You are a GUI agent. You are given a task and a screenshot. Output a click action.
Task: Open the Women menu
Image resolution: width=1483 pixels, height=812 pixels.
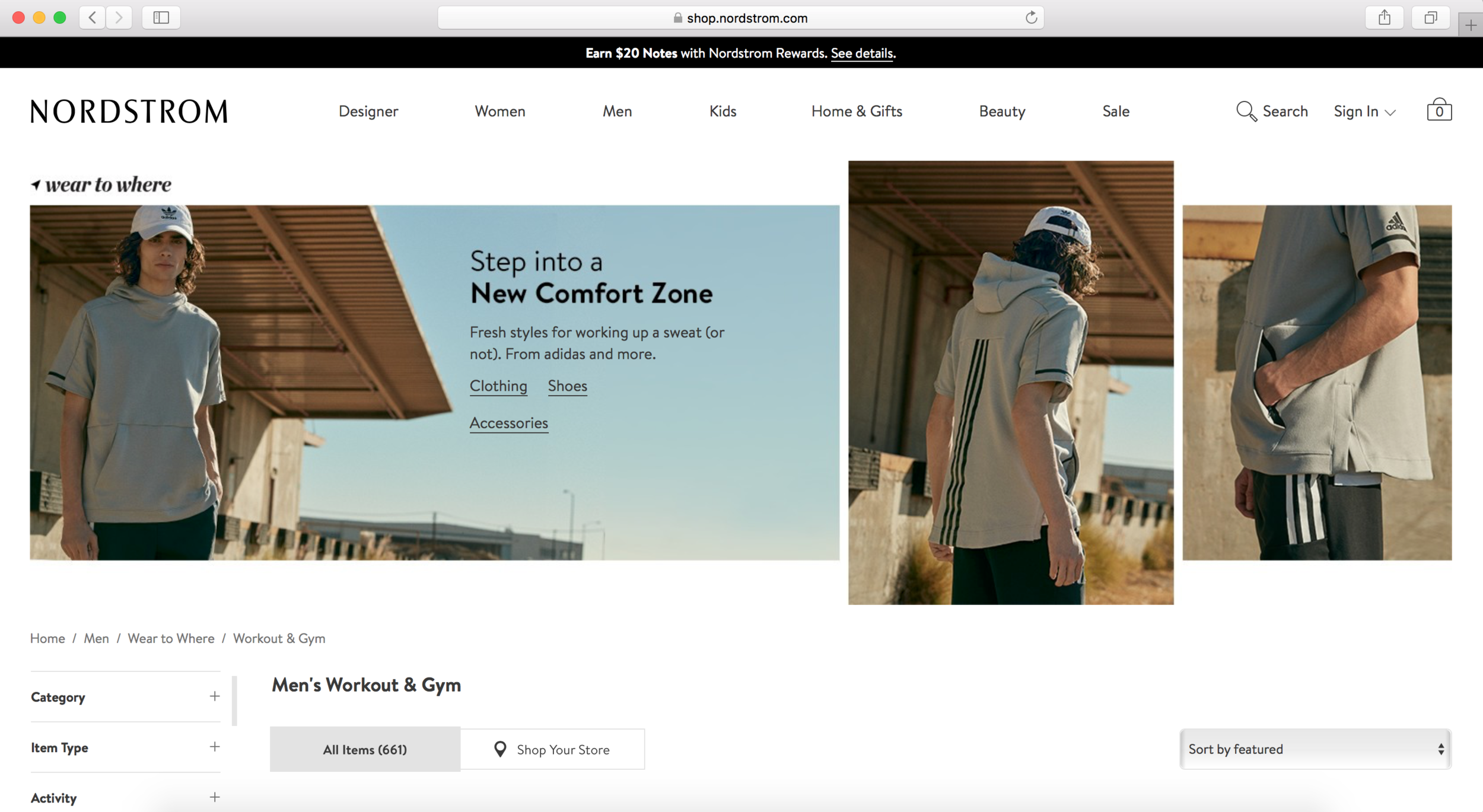coord(500,112)
